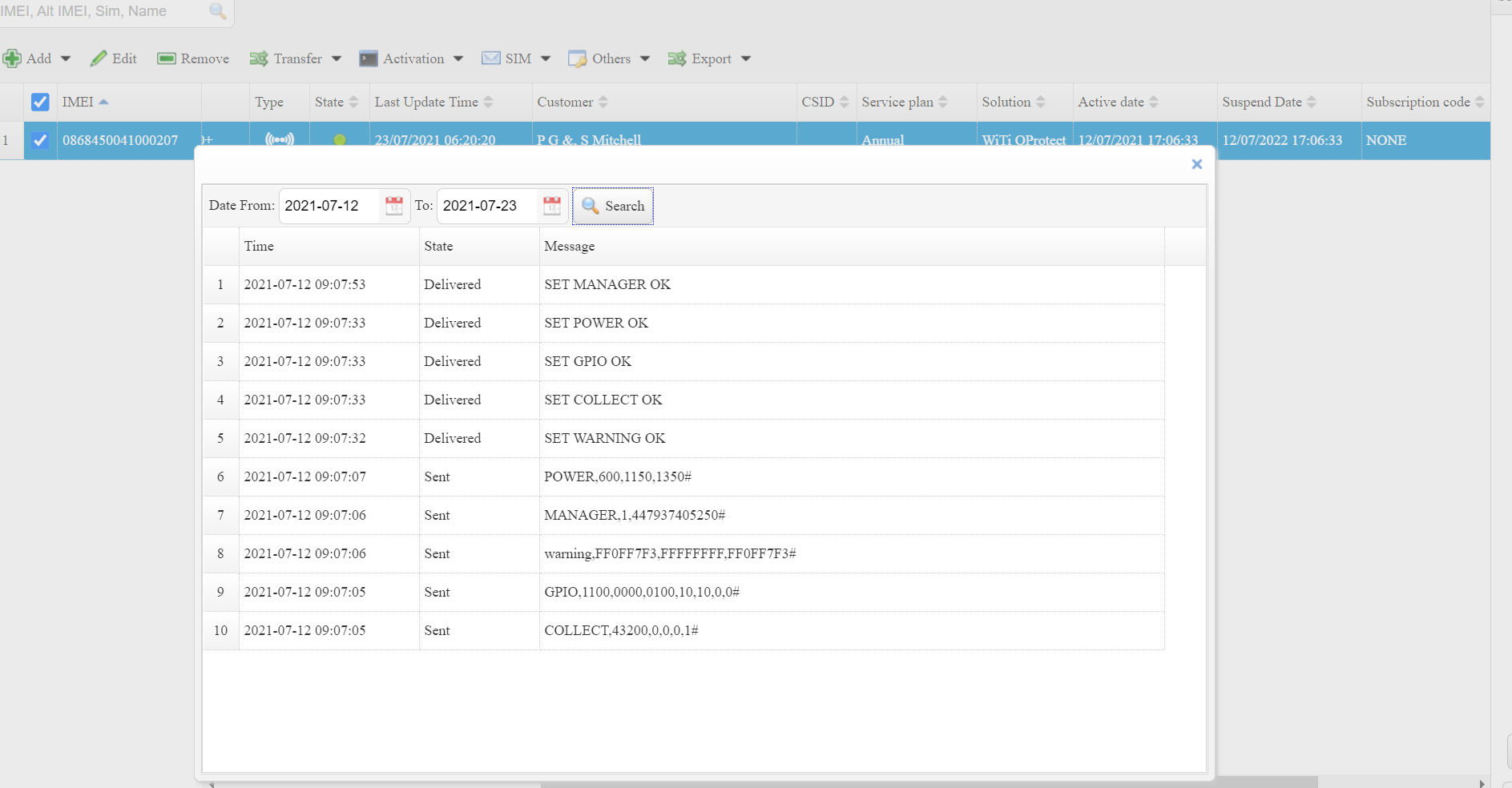1512x788 pixels.
Task: Open the SIM dropdown menu
Action: click(x=516, y=58)
